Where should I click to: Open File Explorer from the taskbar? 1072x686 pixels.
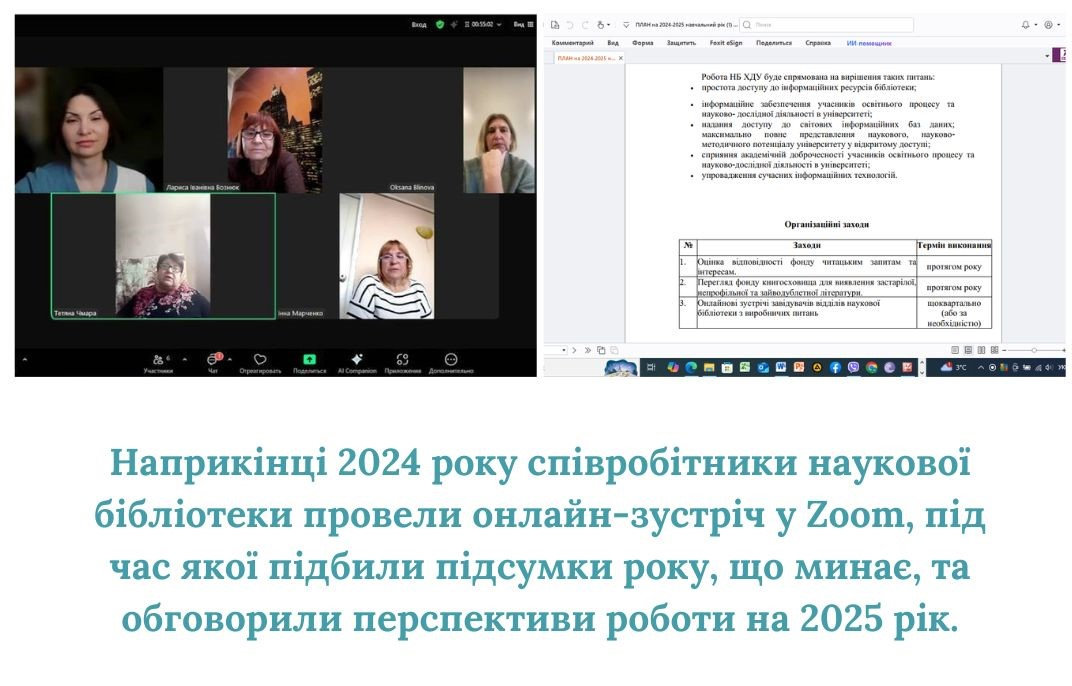pyautogui.click(x=709, y=367)
